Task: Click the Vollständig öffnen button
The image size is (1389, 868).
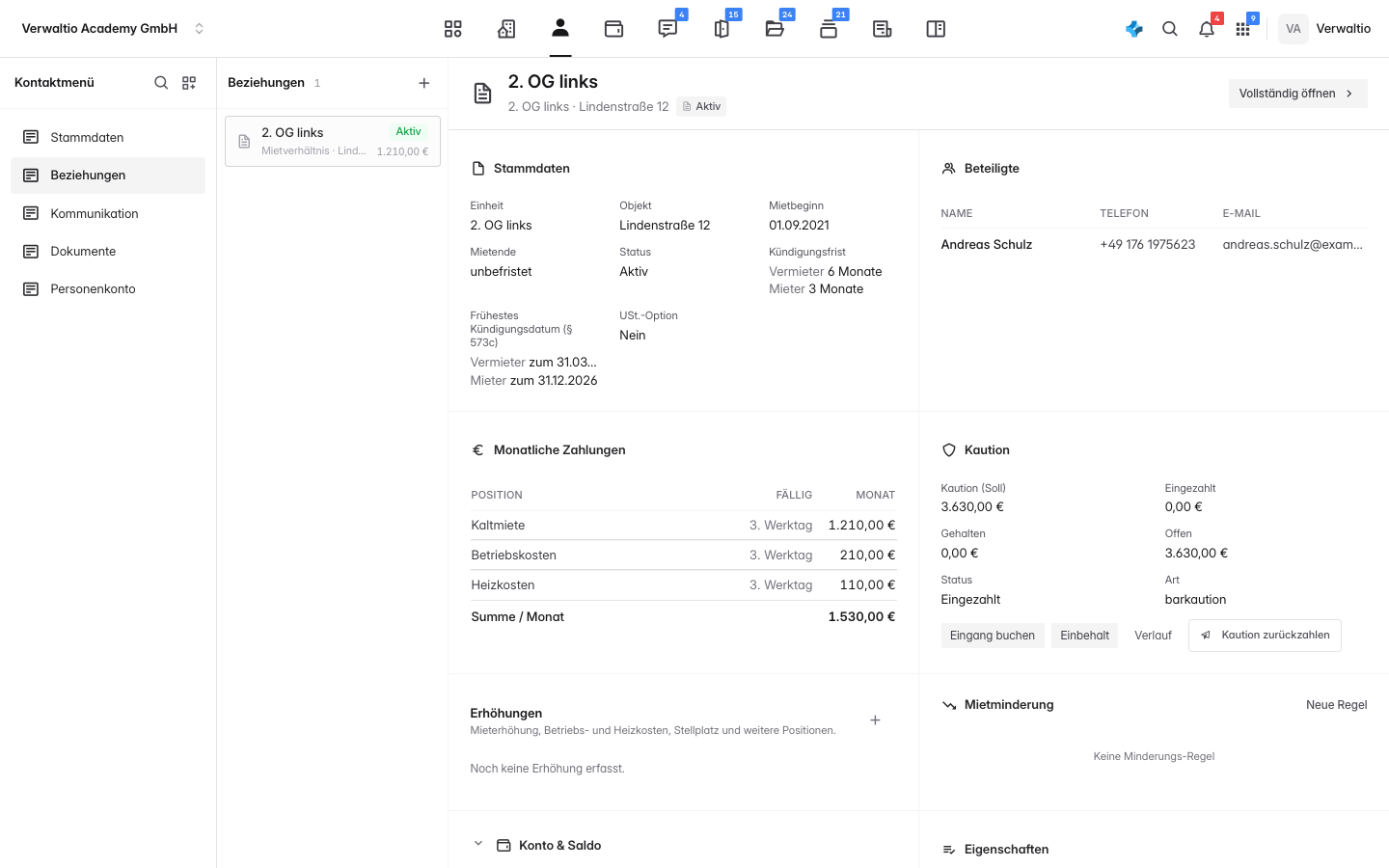Action: tap(1297, 94)
